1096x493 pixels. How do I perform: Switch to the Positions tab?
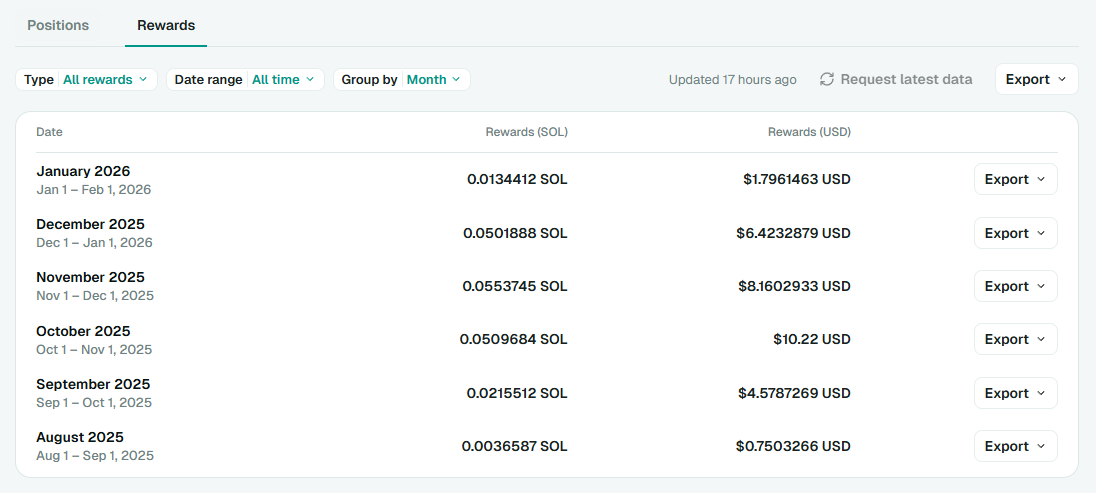click(58, 25)
